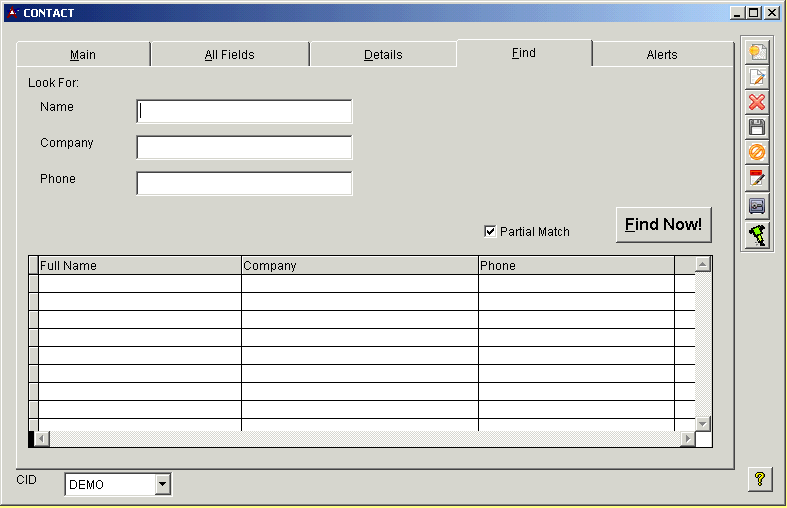
Task: Switch to the Main tab
Action: [x=83, y=55]
